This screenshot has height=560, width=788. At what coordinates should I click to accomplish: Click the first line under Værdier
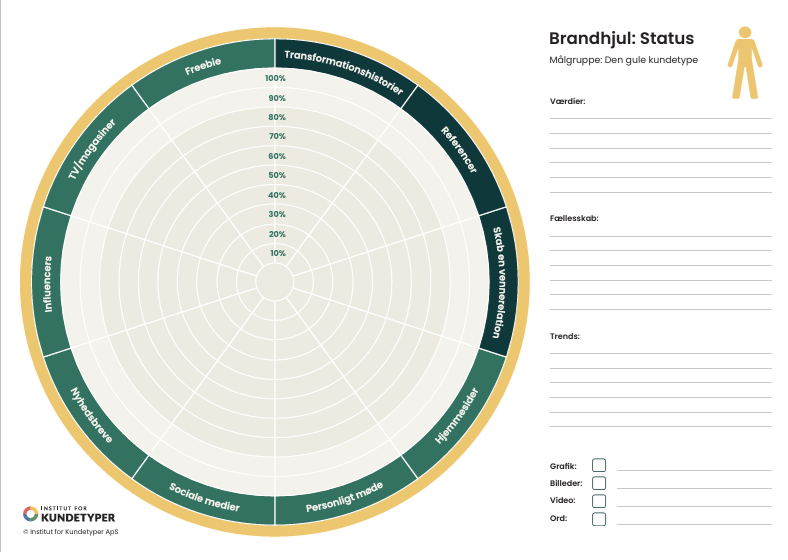(x=660, y=117)
